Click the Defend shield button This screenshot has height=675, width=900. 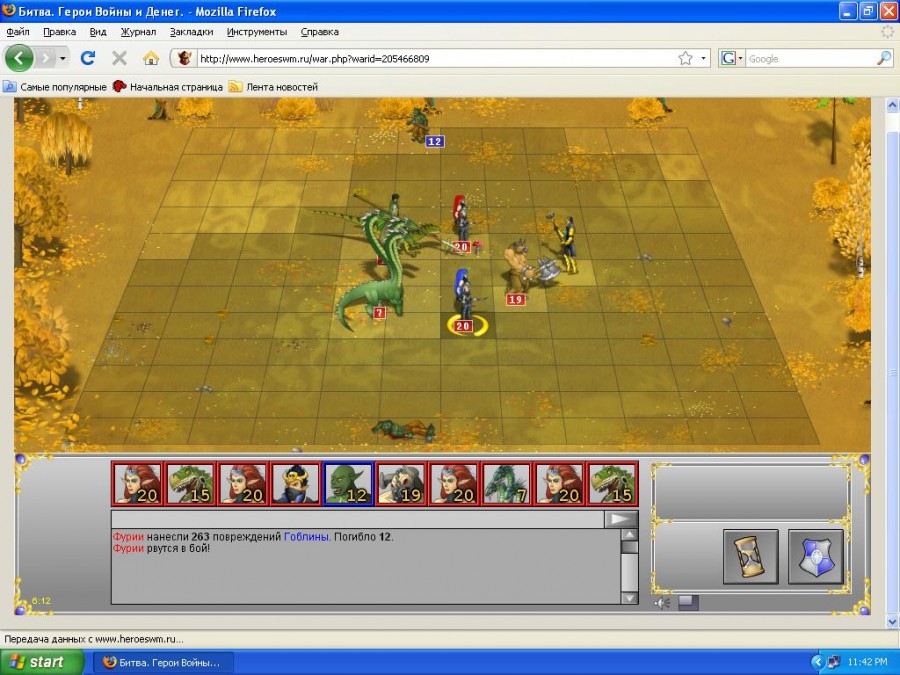(x=816, y=557)
